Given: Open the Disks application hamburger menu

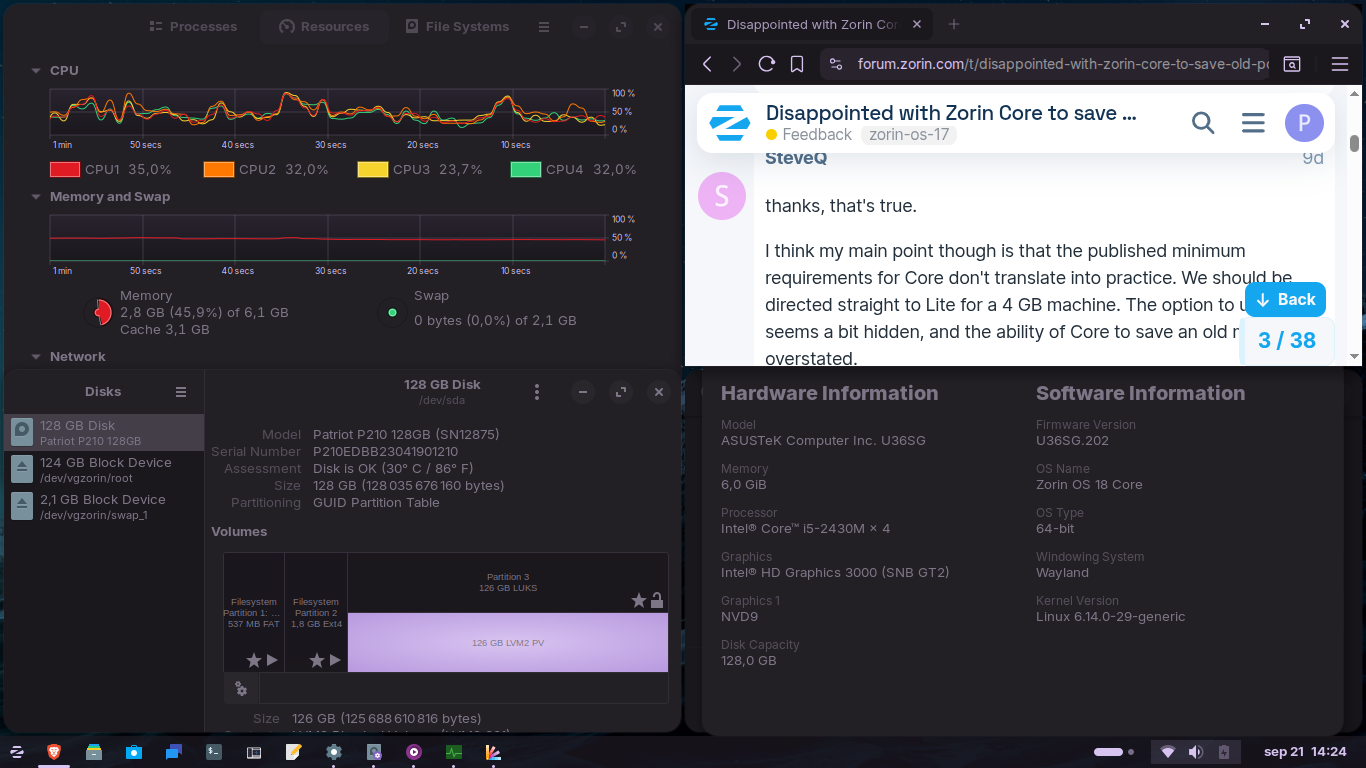Looking at the screenshot, I should pyautogui.click(x=181, y=392).
